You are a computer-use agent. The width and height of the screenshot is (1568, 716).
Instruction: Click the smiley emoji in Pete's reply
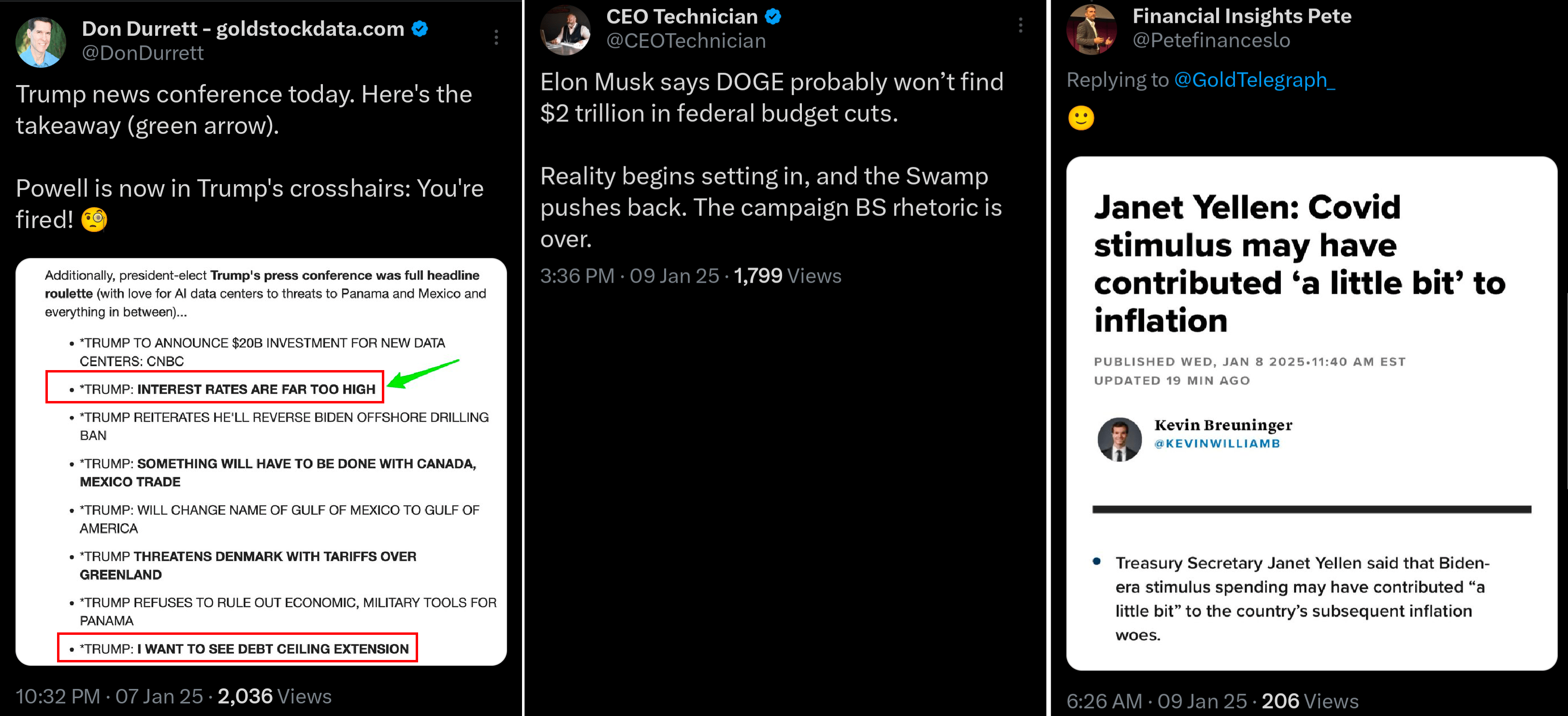(1081, 118)
